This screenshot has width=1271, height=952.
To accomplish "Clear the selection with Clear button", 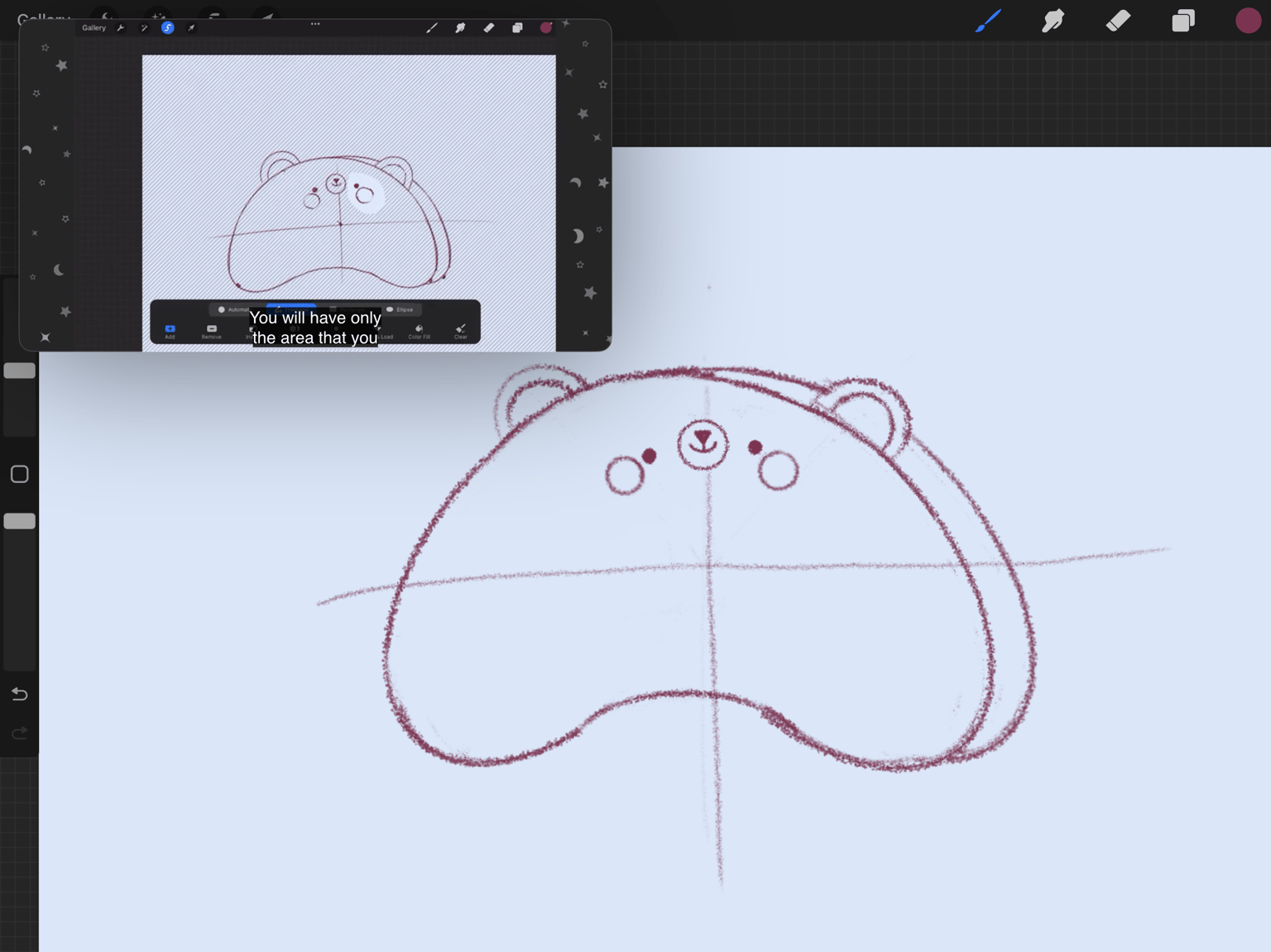I will pyautogui.click(x=461, y=332).
